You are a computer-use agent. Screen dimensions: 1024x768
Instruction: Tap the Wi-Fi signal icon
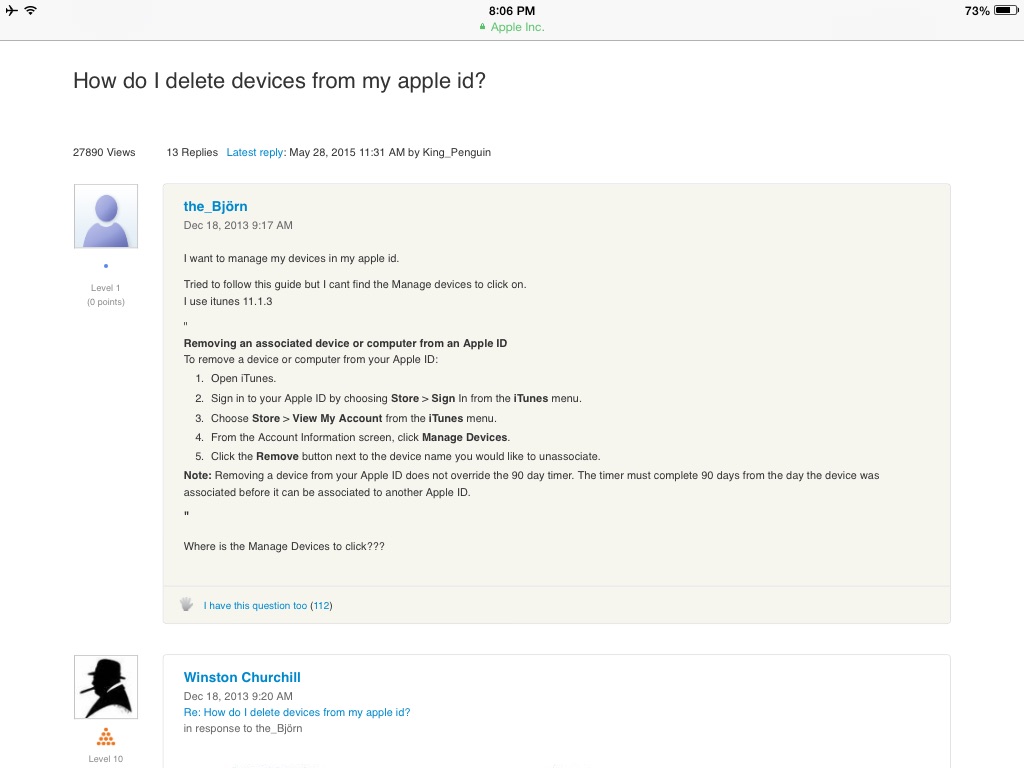(31, 10)
